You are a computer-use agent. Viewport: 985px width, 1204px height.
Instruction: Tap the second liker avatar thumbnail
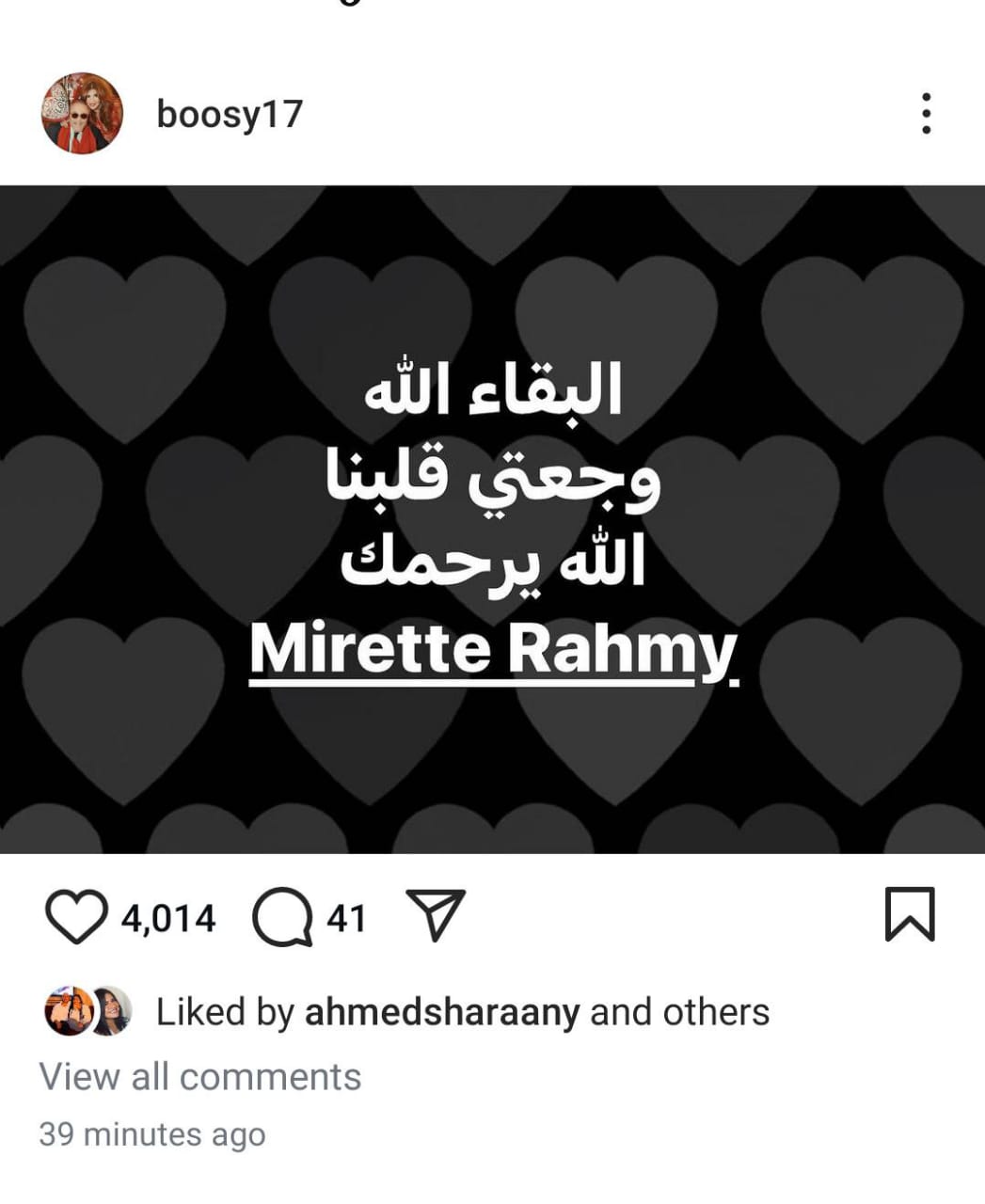(x=112, y=1011)
